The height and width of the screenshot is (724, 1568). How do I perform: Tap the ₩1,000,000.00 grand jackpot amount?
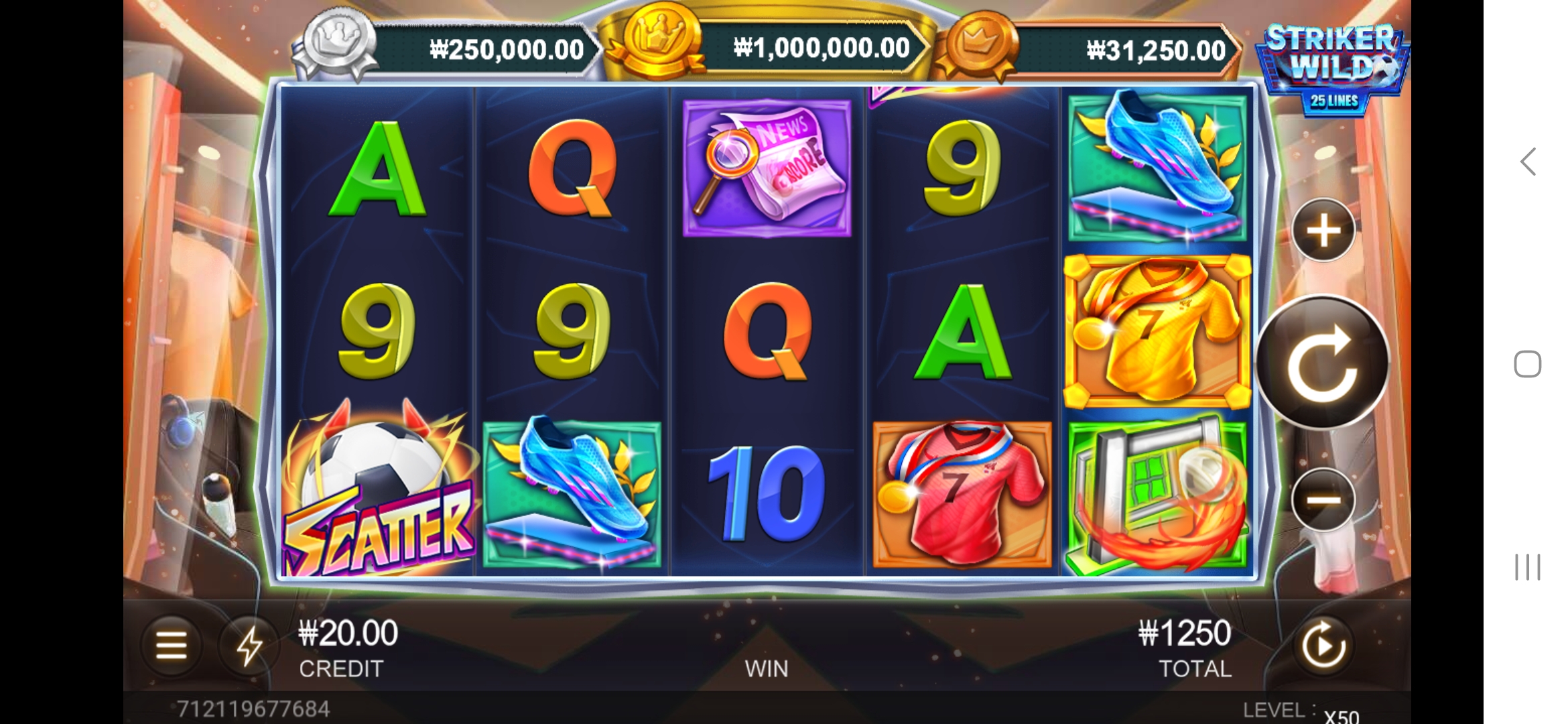(821, 48)
